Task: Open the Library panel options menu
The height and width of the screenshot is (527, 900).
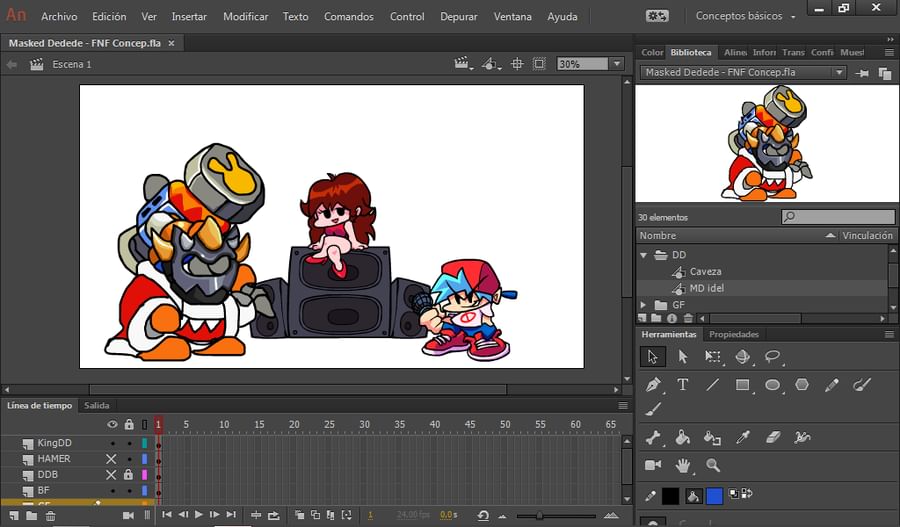Action: click(x=889, y=52)
